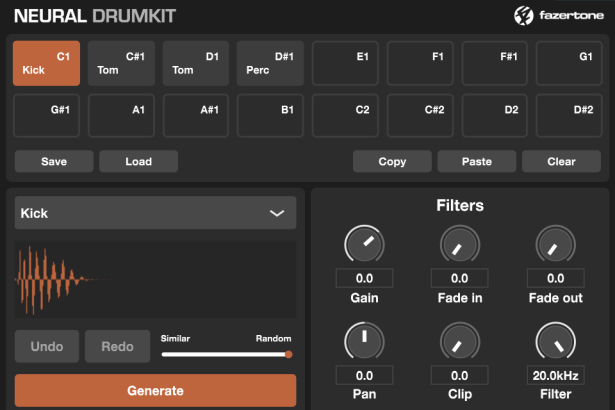Click the Fade out knob

coord(555,245)
